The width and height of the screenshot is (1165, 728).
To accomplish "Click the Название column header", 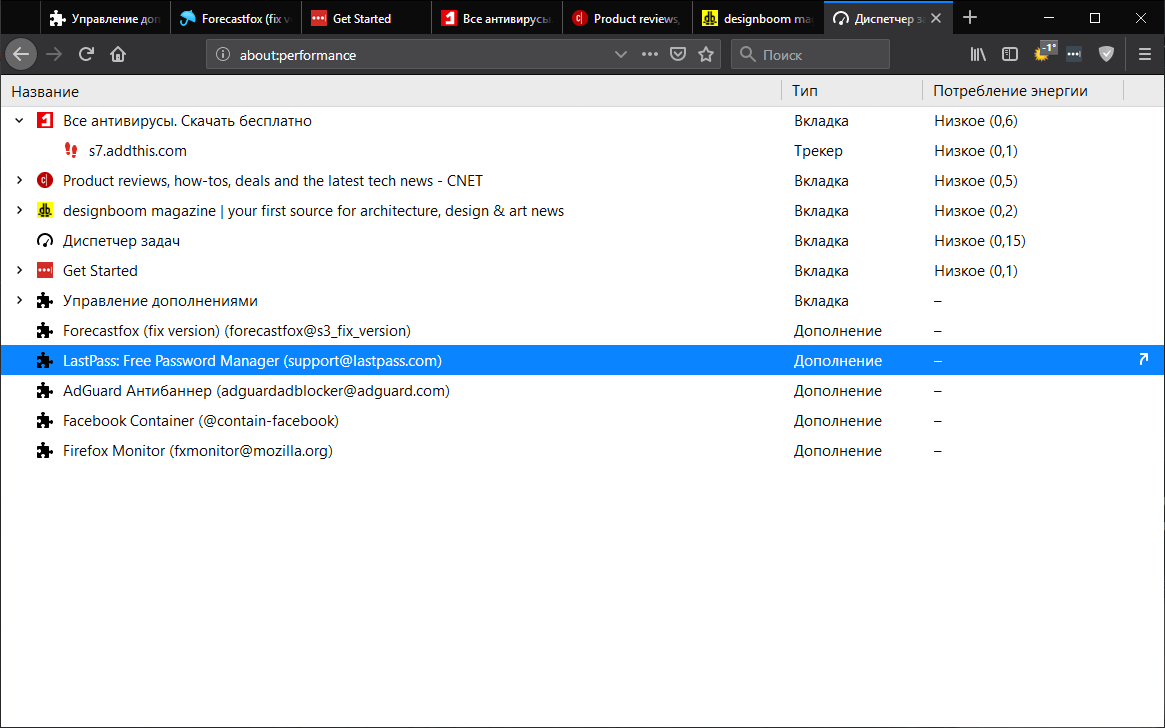I will click(x=391, y=91).
